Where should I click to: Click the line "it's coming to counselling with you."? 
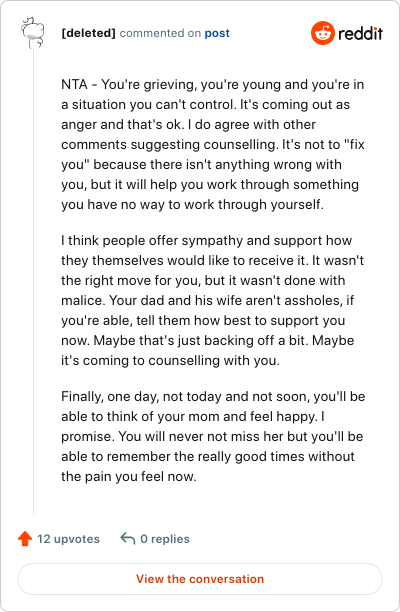(x=171, y=360)
